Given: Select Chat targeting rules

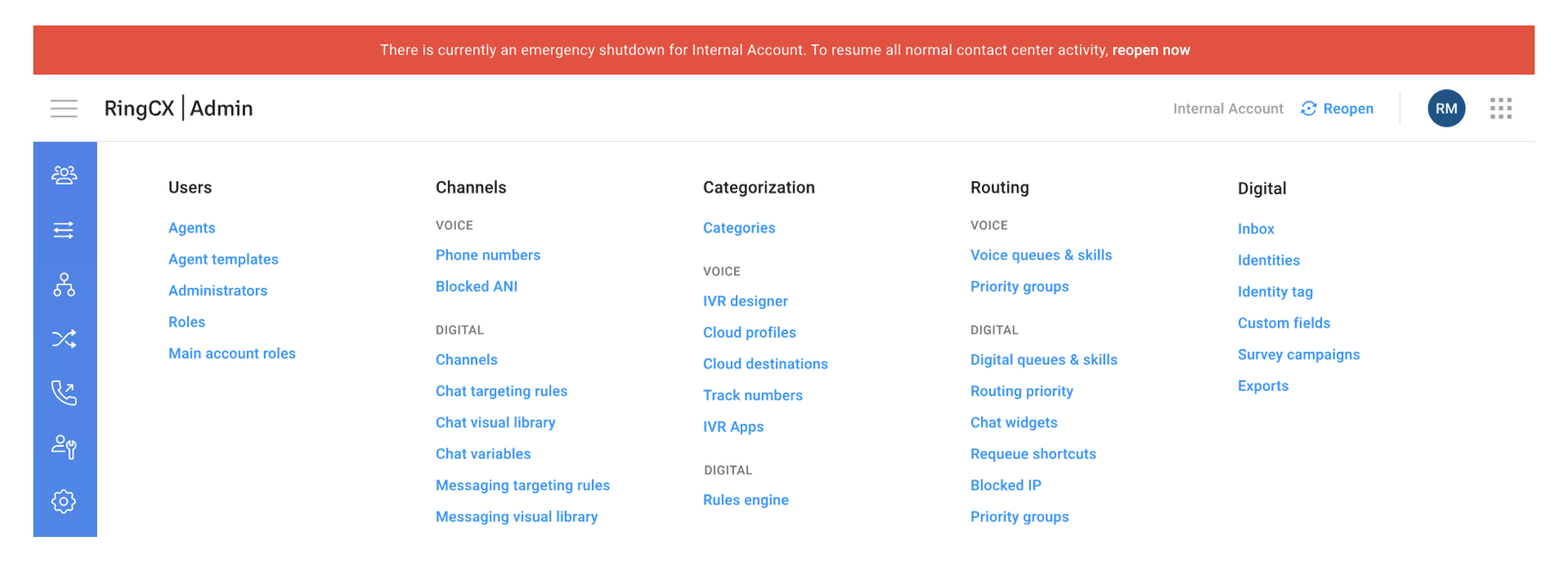Looking at the screenshot, I should tap(502, 392).
